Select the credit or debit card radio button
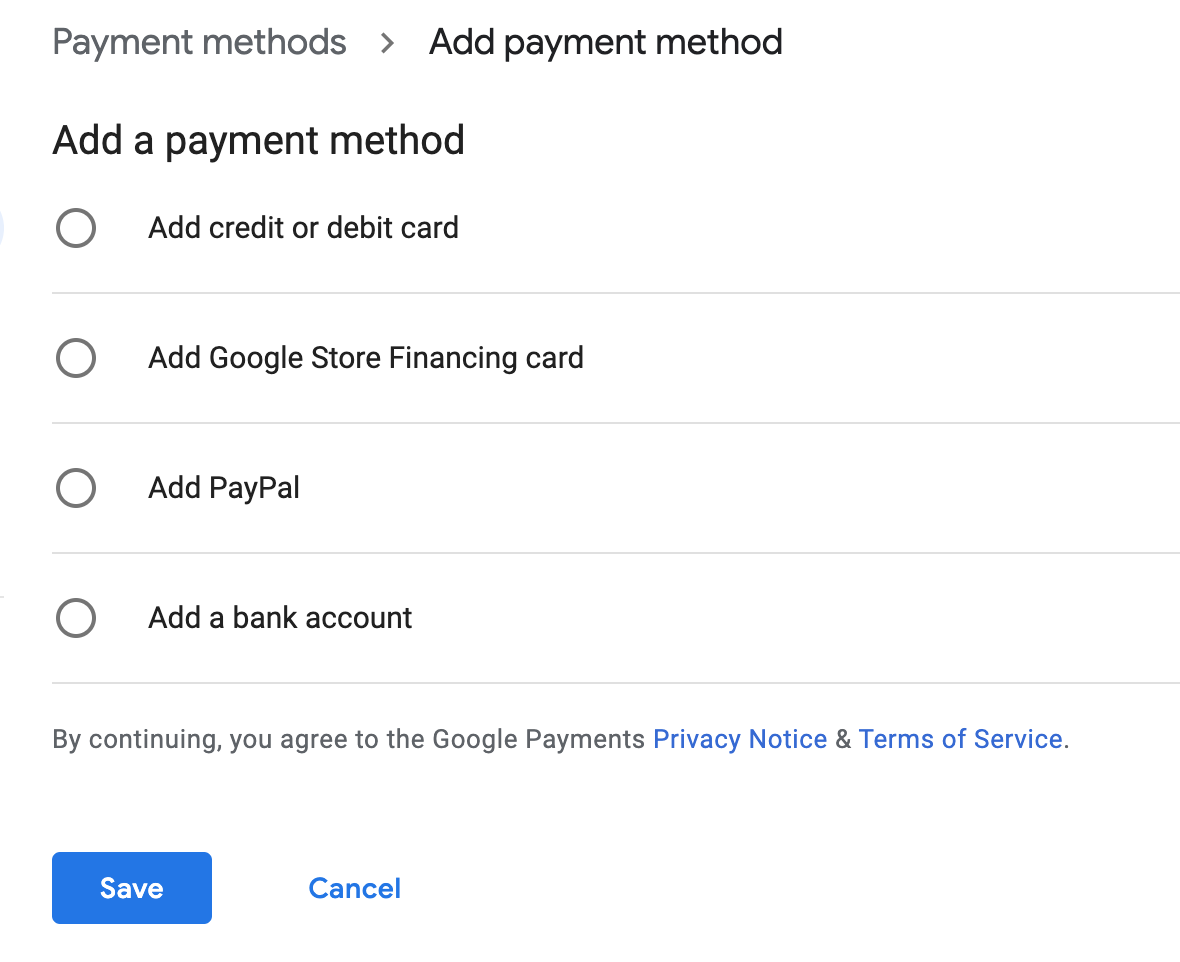 coord(76,228)
